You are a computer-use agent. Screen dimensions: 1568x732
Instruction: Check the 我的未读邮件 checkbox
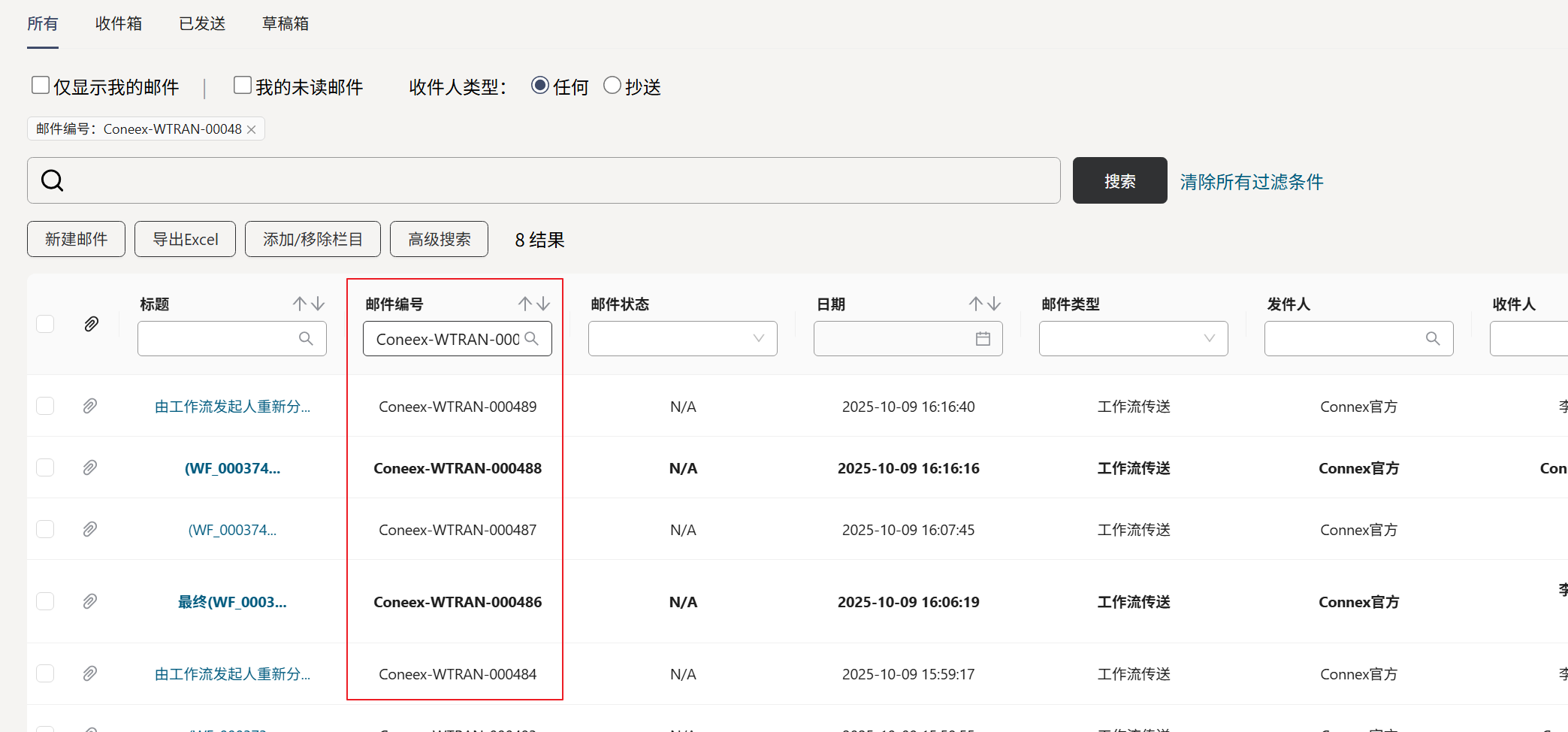242,86
